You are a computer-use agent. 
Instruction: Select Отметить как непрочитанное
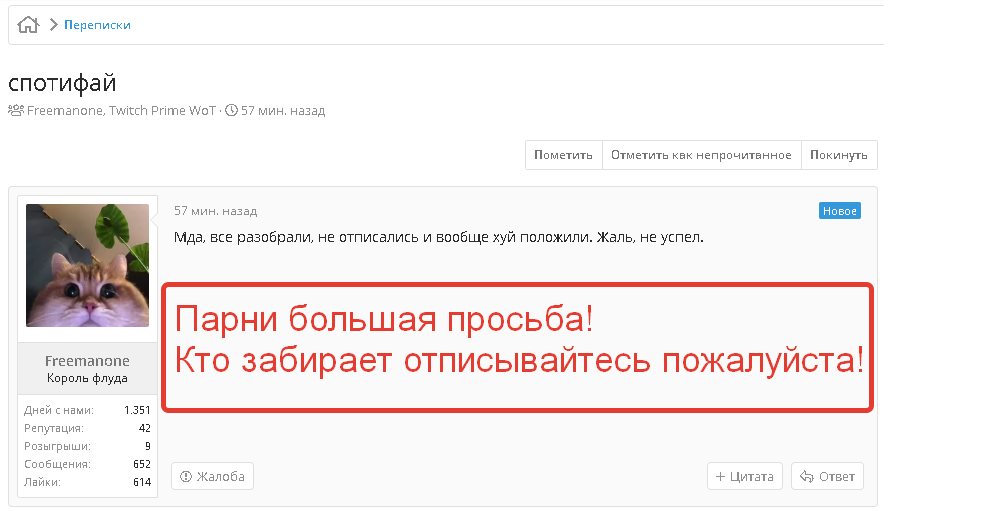pyautogui.click(x=701, y=155)
